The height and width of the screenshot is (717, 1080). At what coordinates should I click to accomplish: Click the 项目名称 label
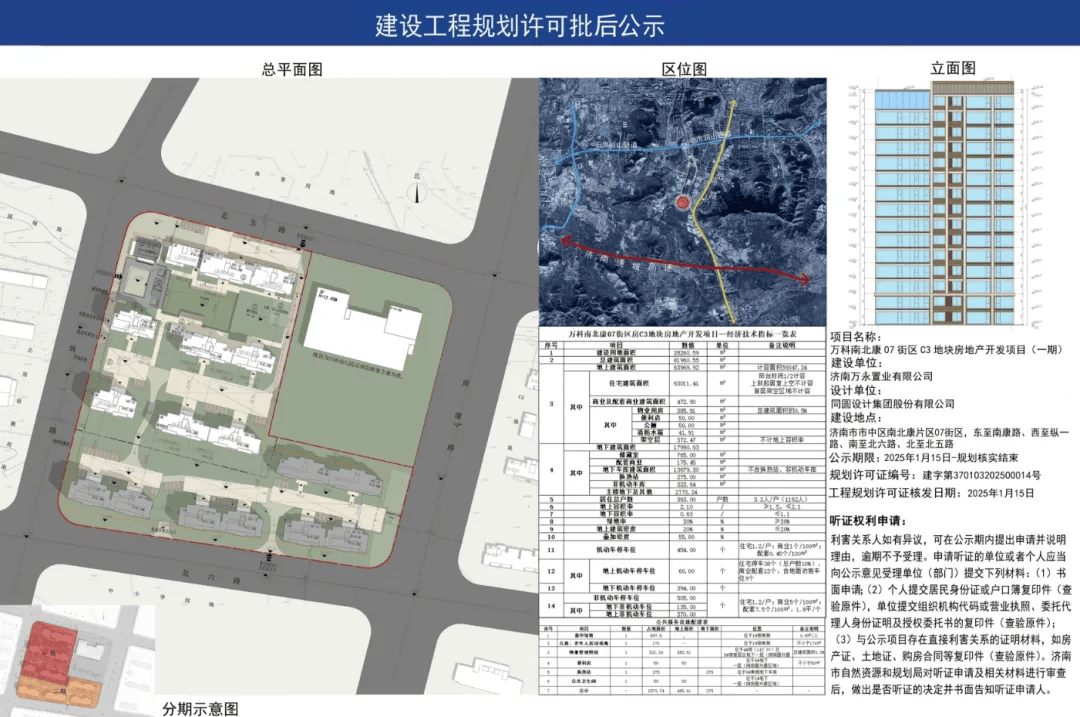857,336
